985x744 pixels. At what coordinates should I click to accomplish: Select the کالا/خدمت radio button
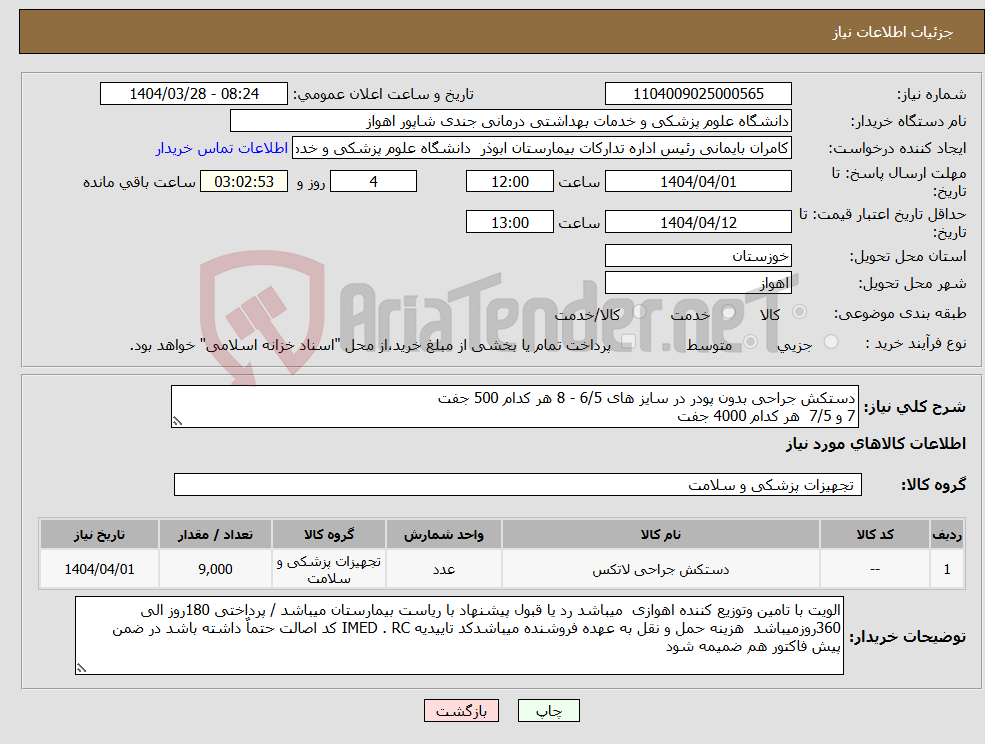pyautogui.click(x=639, y=312)
